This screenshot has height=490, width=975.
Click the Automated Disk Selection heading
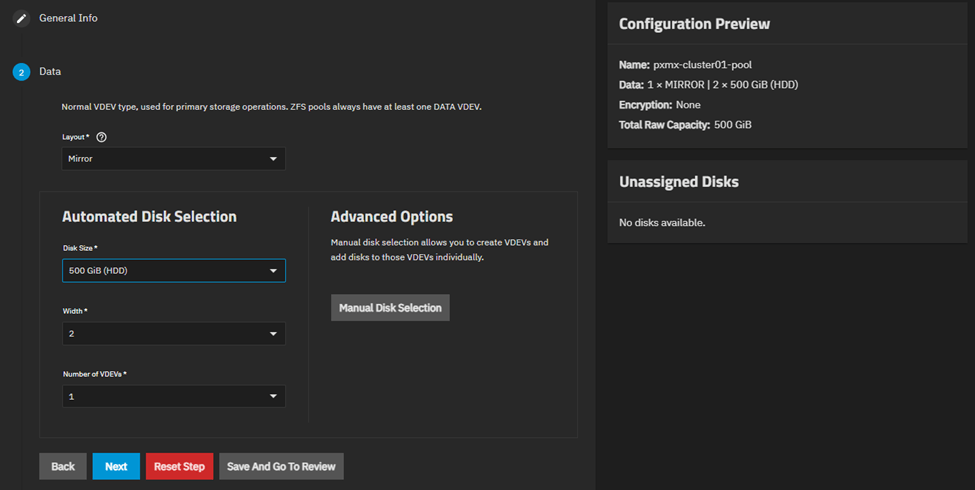point(149,217)
